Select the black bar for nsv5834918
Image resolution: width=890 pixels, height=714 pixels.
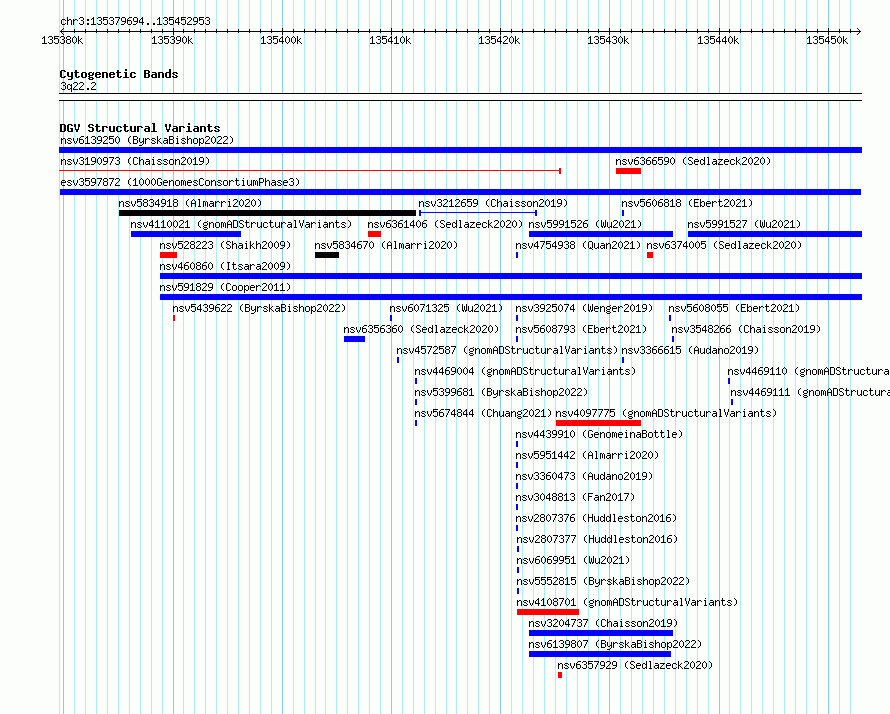click(x=267, y=213)
